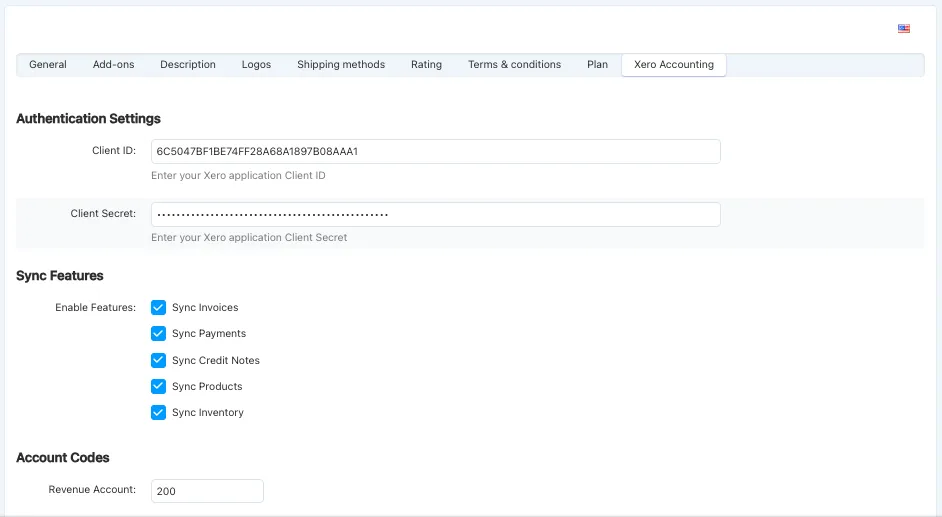Focus the Client Secret password field
This screenshot has width=942, height=517.
tap(436, 214)
